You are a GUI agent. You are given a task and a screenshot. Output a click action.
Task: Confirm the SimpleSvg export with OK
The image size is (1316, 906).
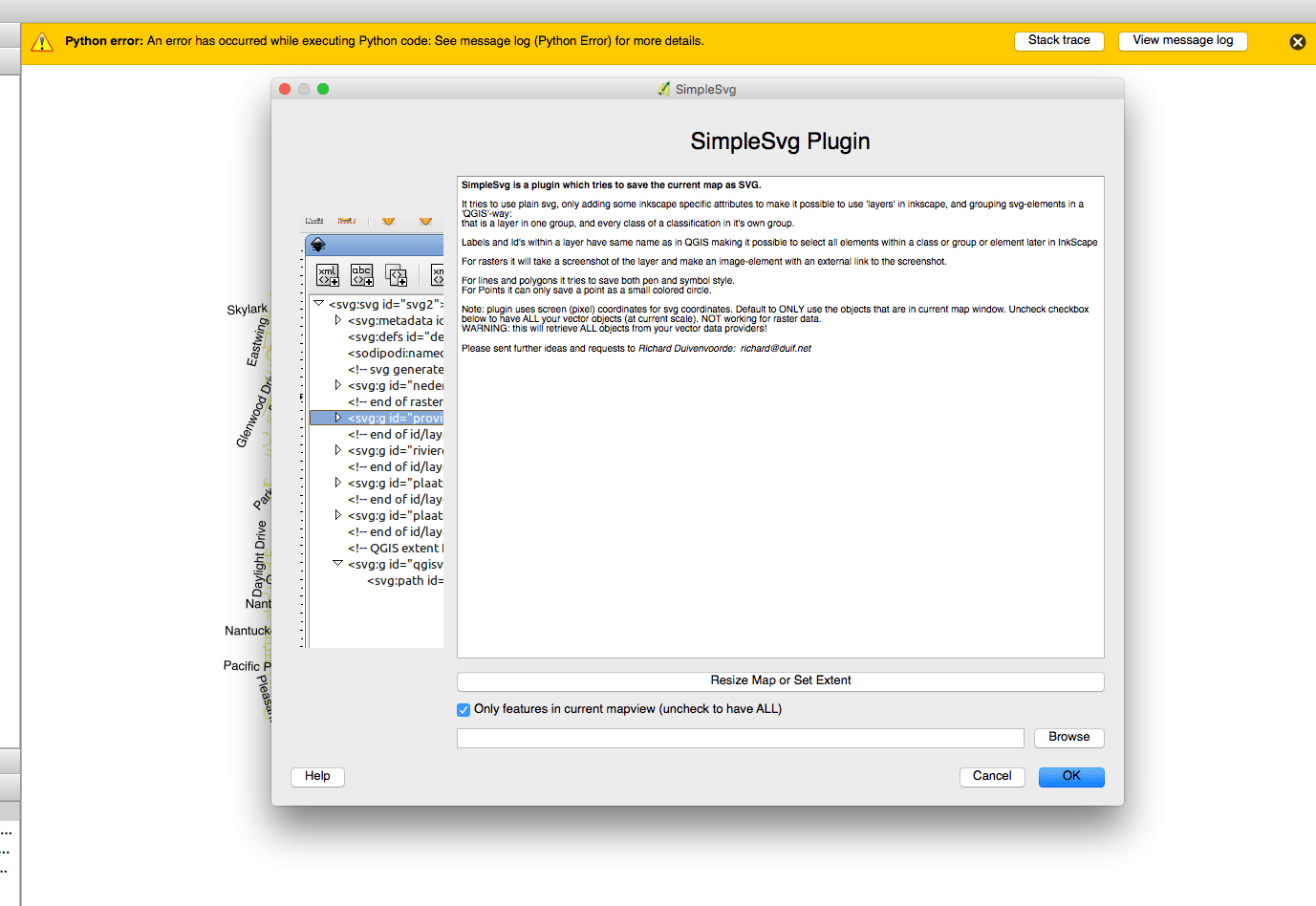pyautogui.click(x=1071, y=777)
